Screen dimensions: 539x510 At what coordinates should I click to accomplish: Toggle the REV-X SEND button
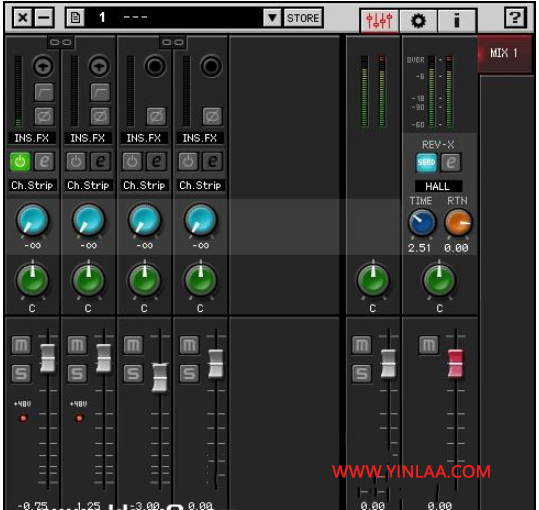[426, 162]
